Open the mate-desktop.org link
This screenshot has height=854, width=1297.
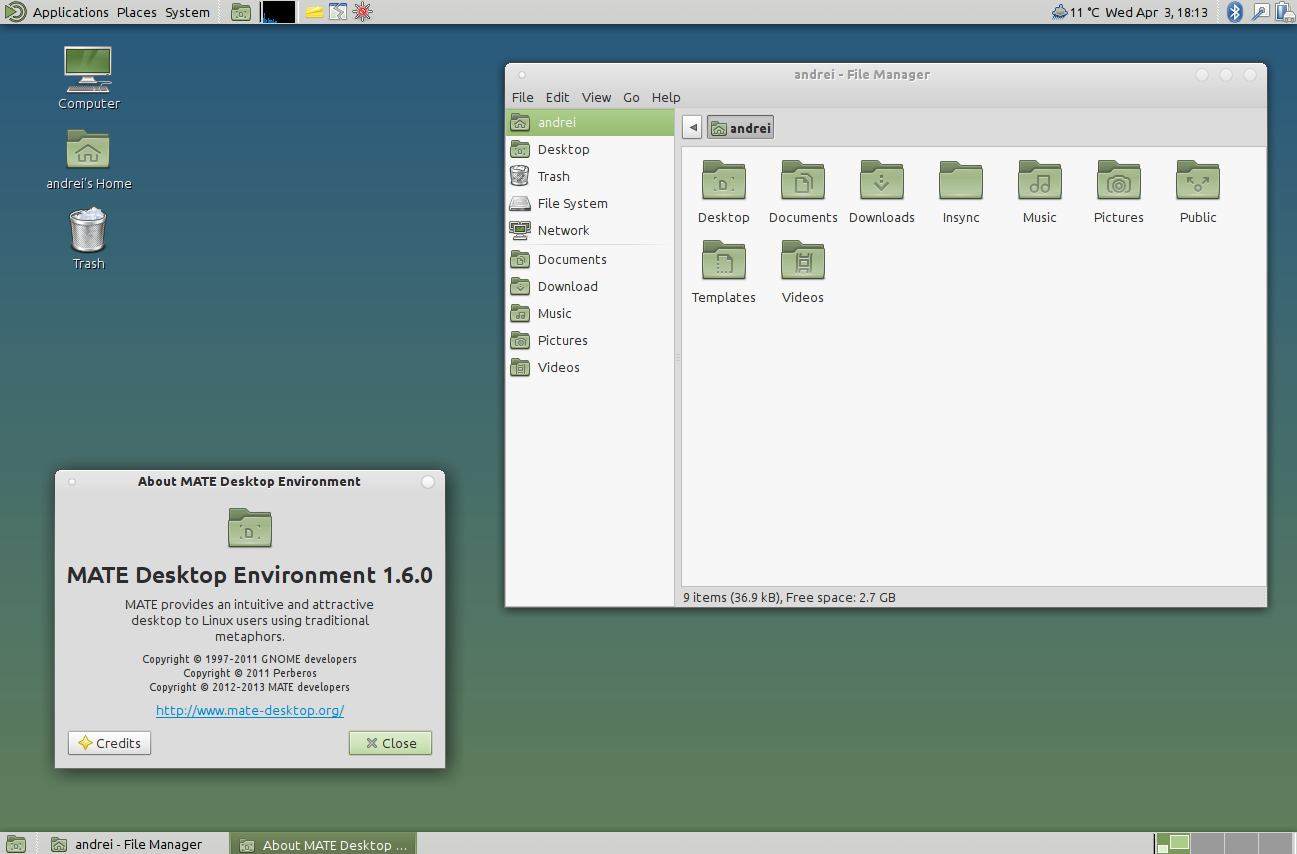(250, 711)
